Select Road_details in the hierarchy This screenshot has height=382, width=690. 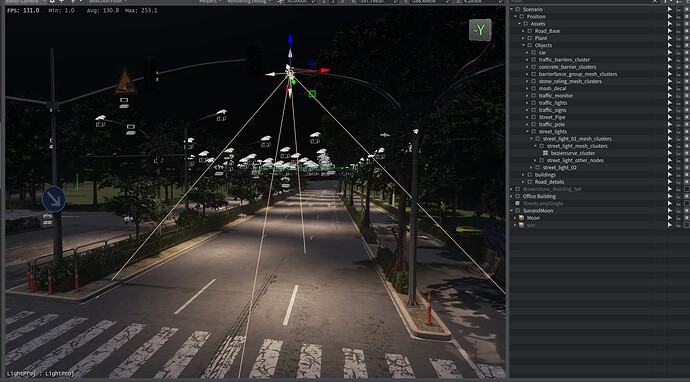pyautogui.click(x=549, y=182)
